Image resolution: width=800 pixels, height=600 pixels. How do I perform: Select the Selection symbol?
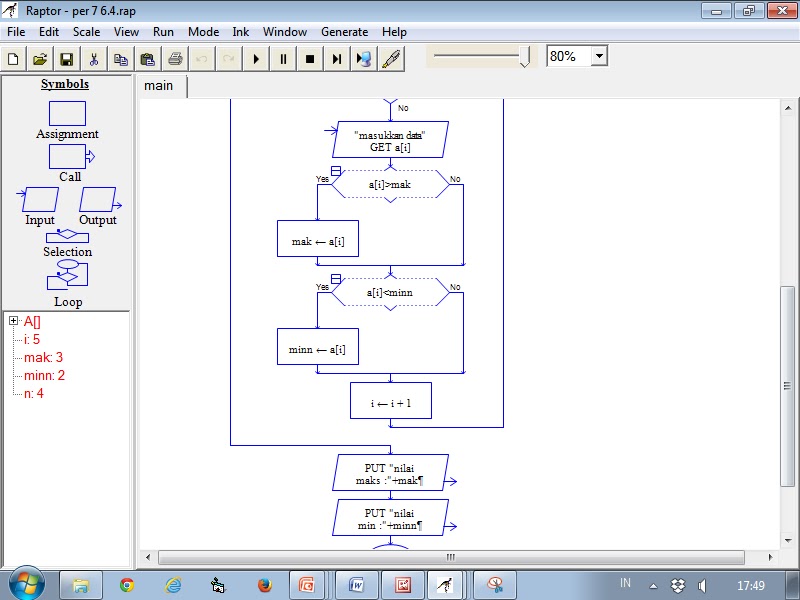(x=67, y=235)
